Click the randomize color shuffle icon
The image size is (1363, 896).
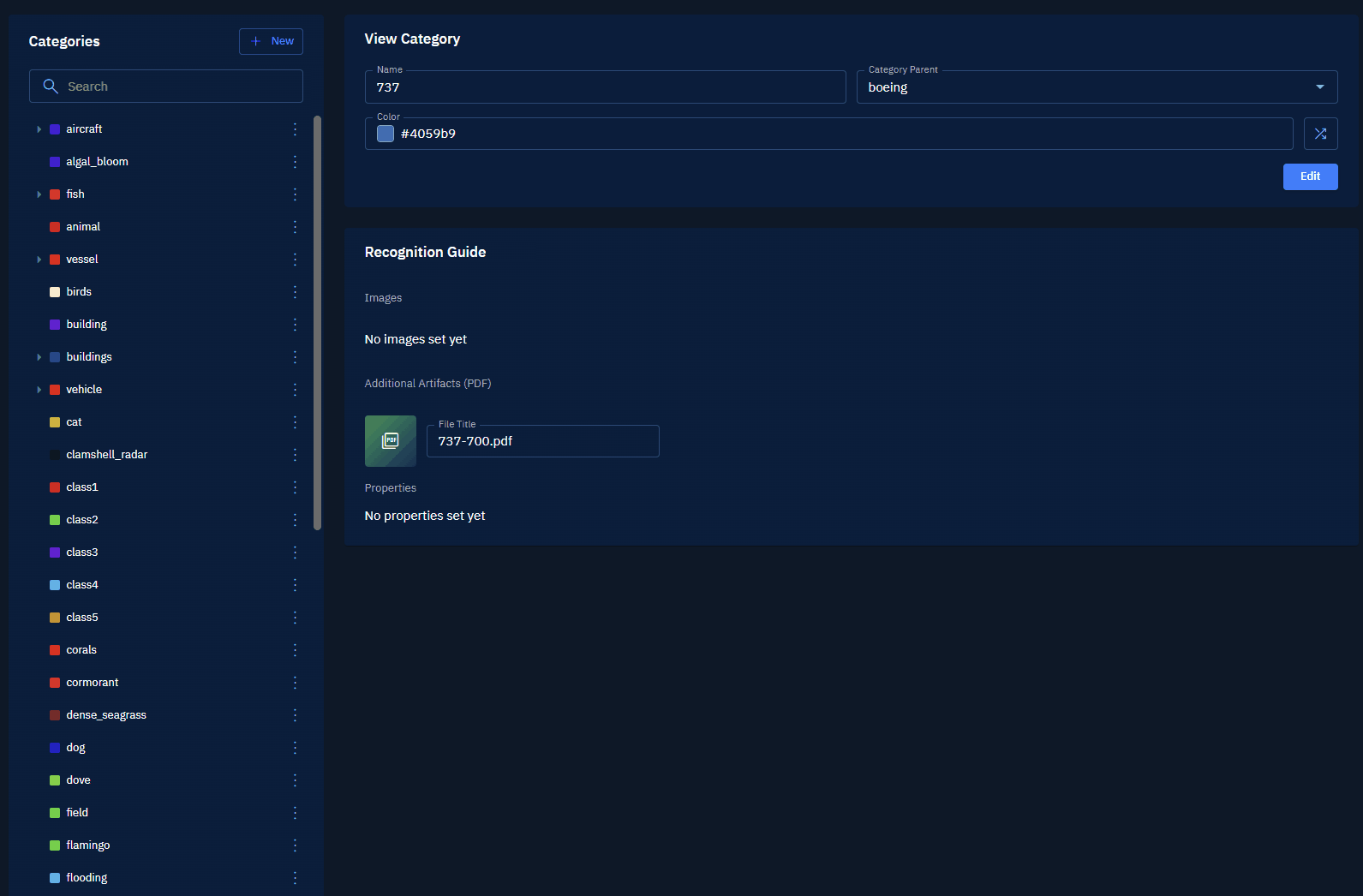(x=1320, y=134)
